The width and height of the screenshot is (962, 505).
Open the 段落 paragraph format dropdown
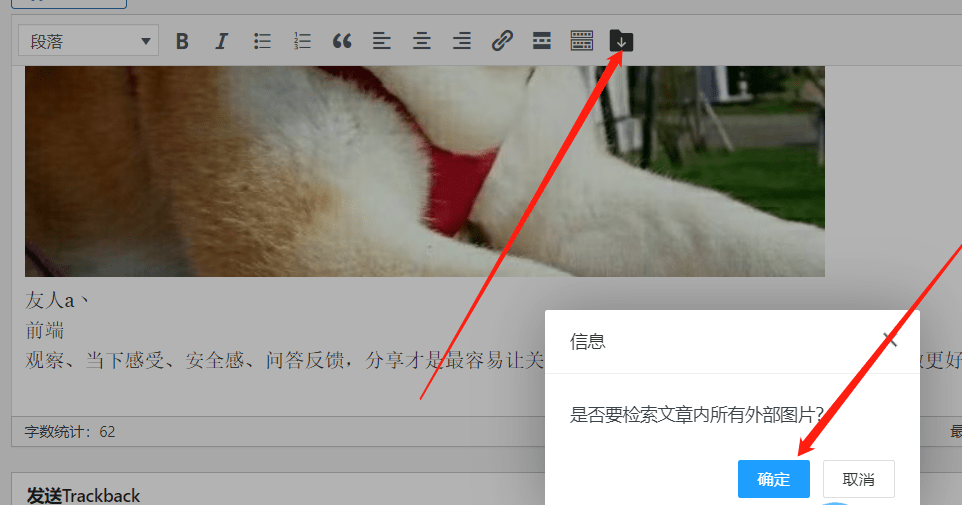coord(88,41)
